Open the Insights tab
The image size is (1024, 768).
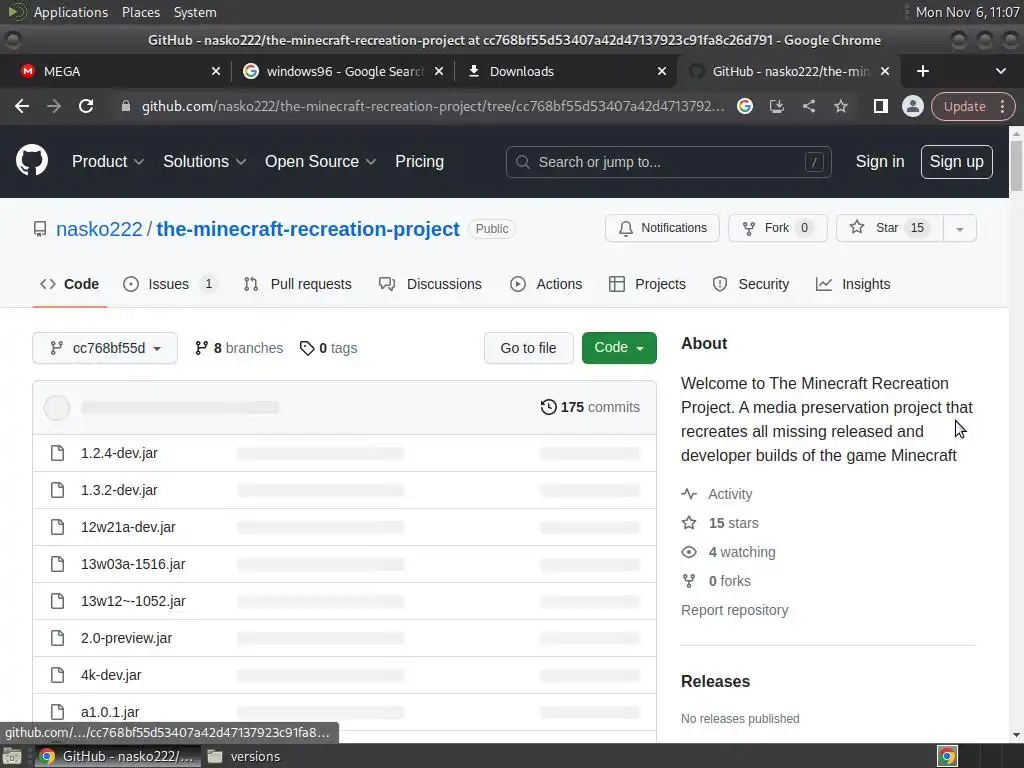pos(853,284)
